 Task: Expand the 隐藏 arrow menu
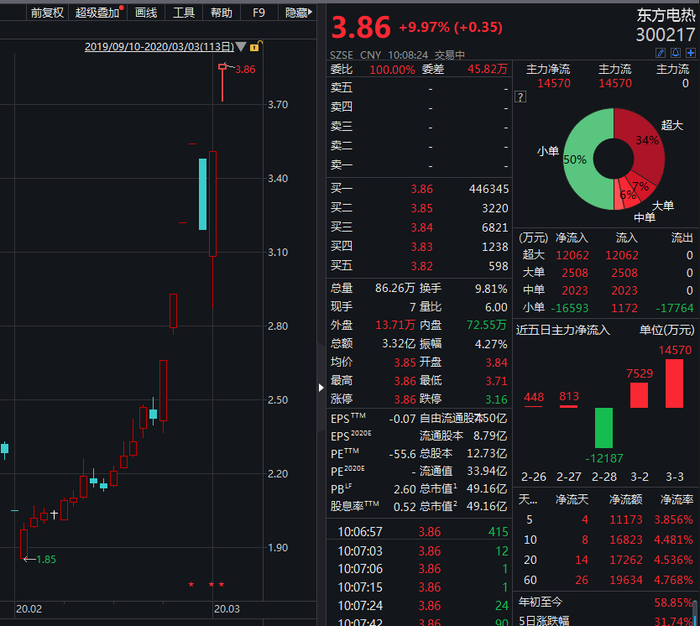coord(310,12)
